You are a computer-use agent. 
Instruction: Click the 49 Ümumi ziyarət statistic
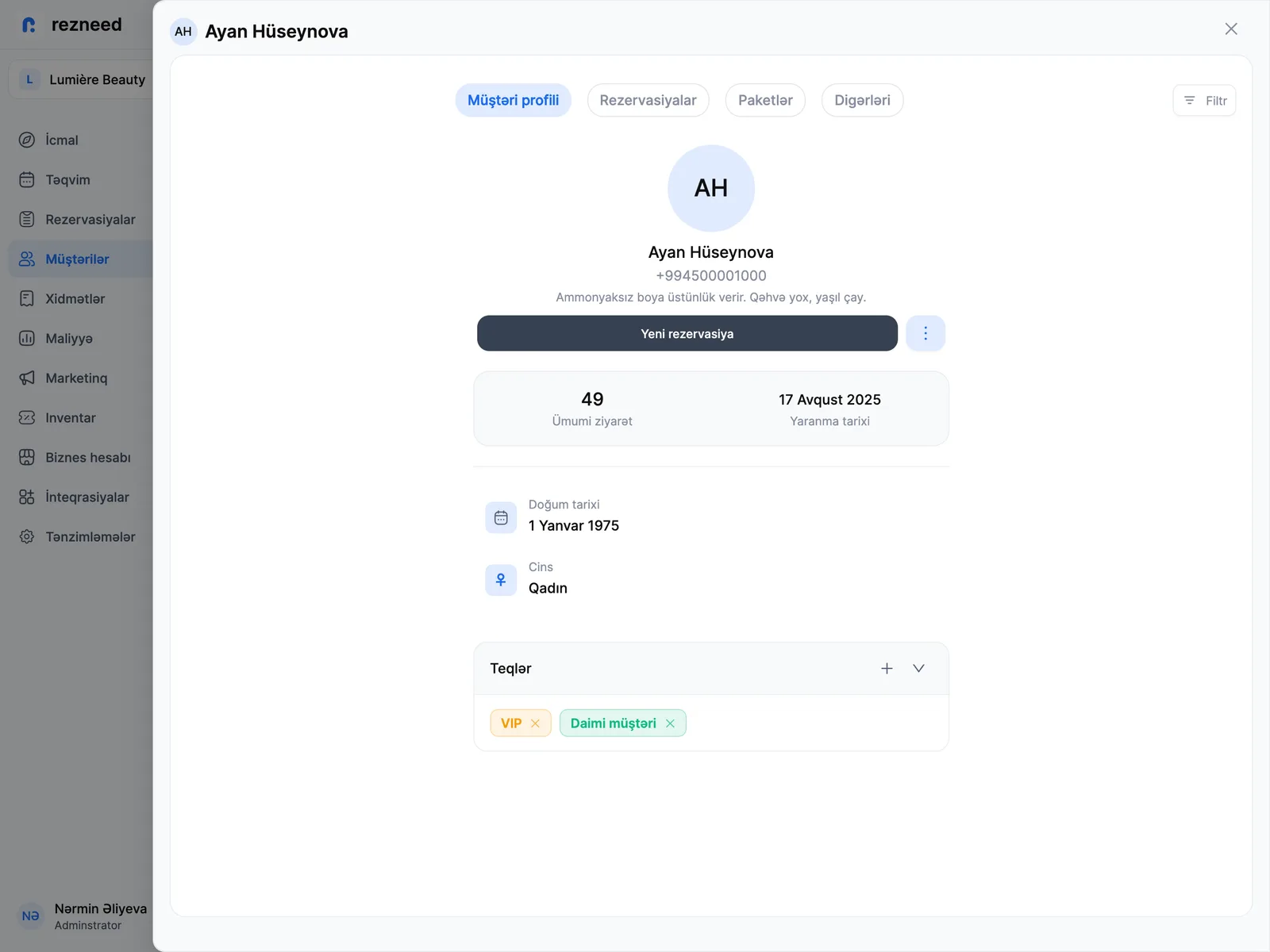[x=592, y=409]
